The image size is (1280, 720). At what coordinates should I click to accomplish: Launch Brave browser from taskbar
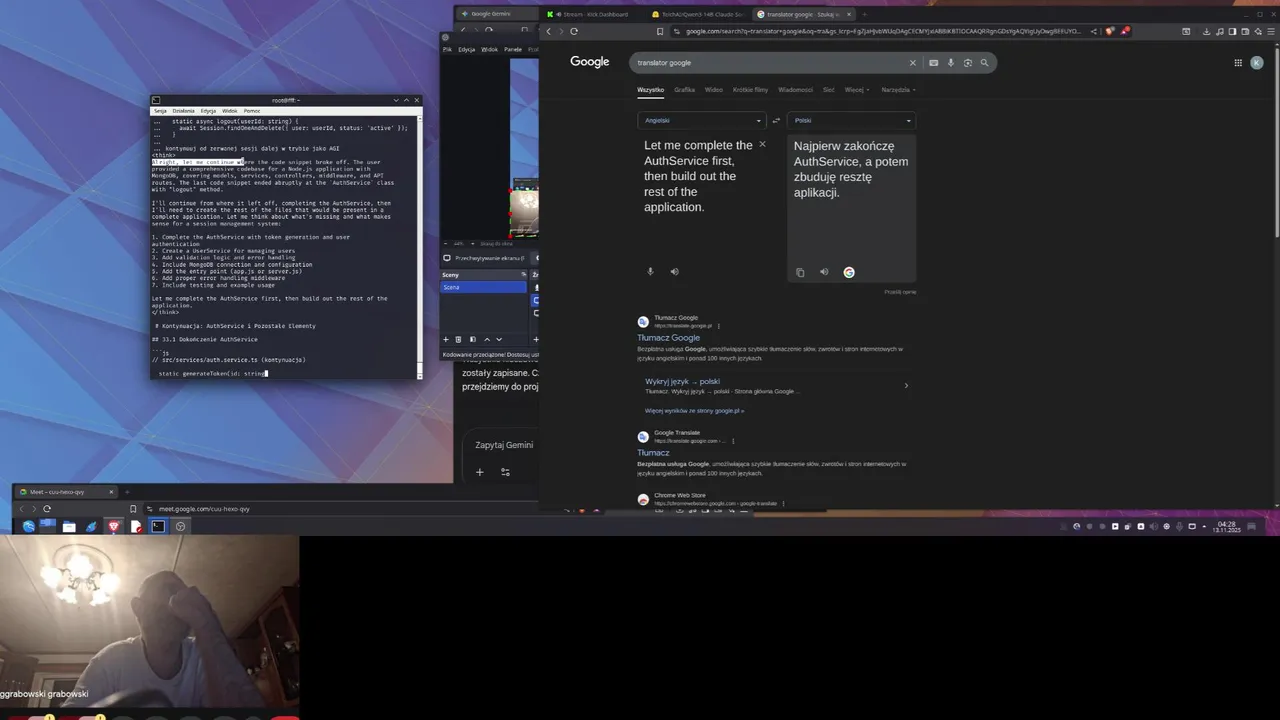pos(114,526)
